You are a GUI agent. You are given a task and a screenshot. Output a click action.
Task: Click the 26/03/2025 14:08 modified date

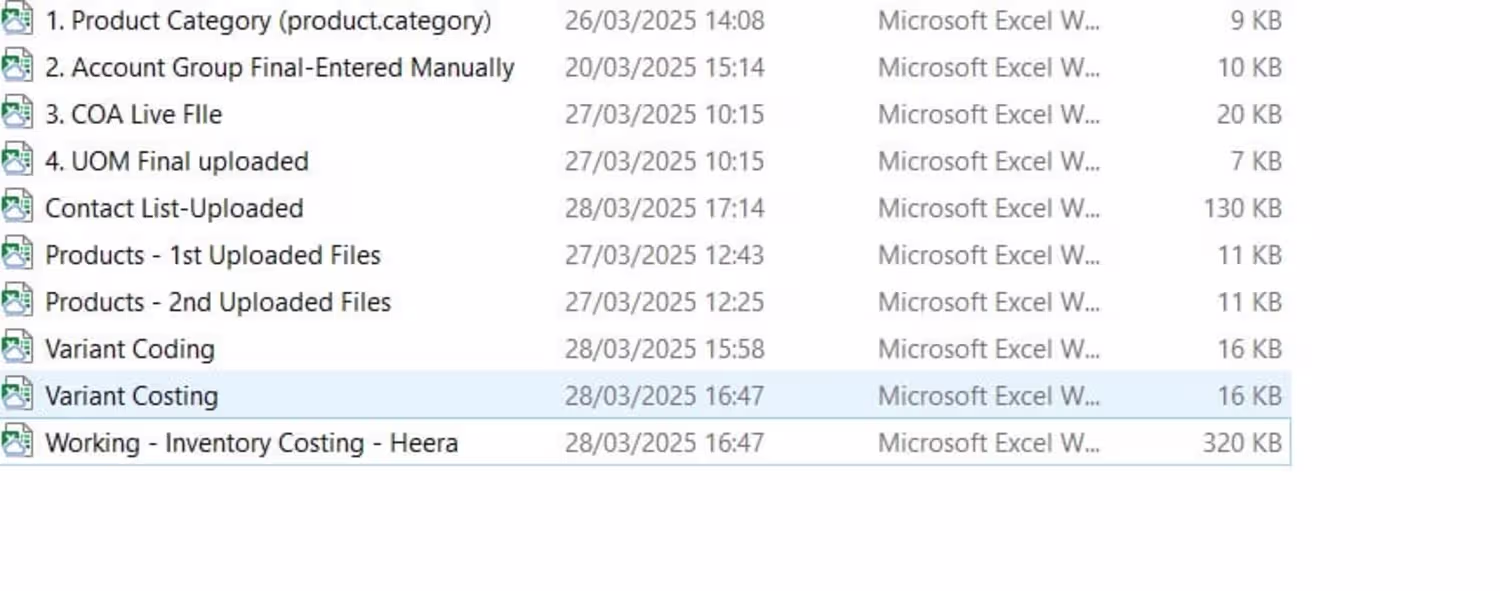pos(664,21)
